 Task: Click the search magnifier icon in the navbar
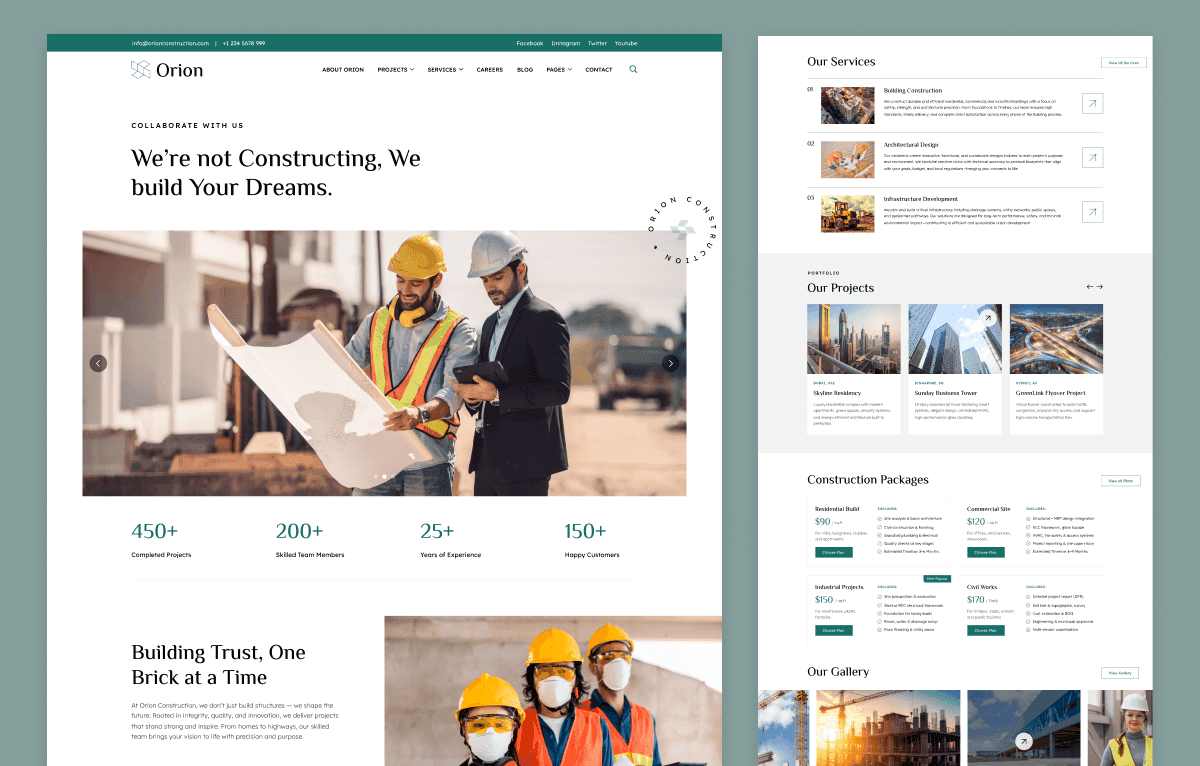click(x=633, y=70)
